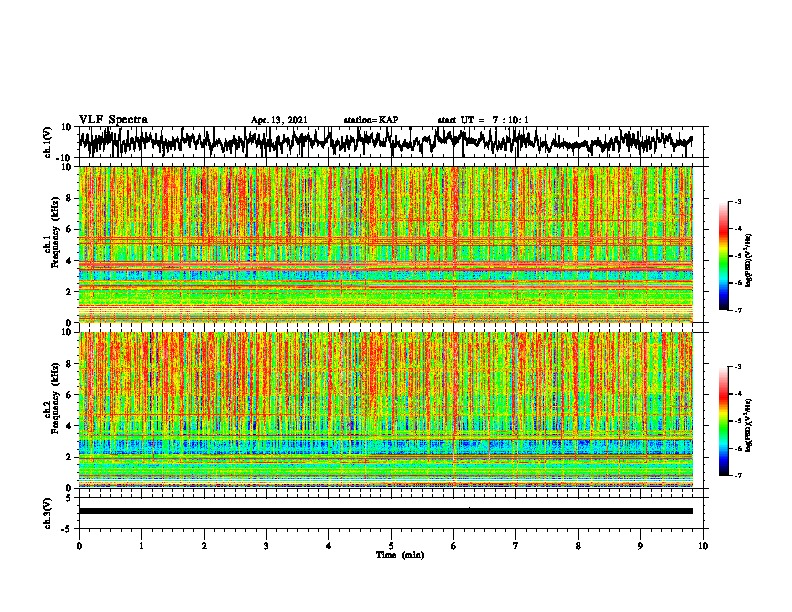Click the ch.2 color scale bar
792x612 pixels.
723,421
